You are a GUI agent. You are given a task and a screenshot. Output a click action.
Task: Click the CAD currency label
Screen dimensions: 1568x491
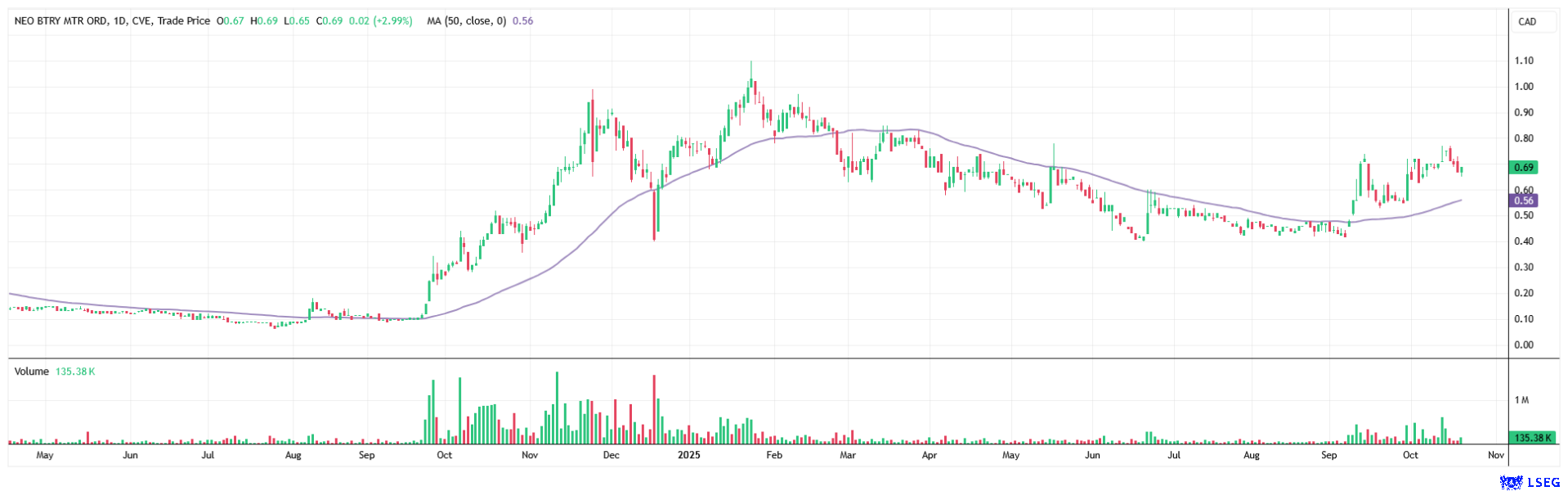1526,22
